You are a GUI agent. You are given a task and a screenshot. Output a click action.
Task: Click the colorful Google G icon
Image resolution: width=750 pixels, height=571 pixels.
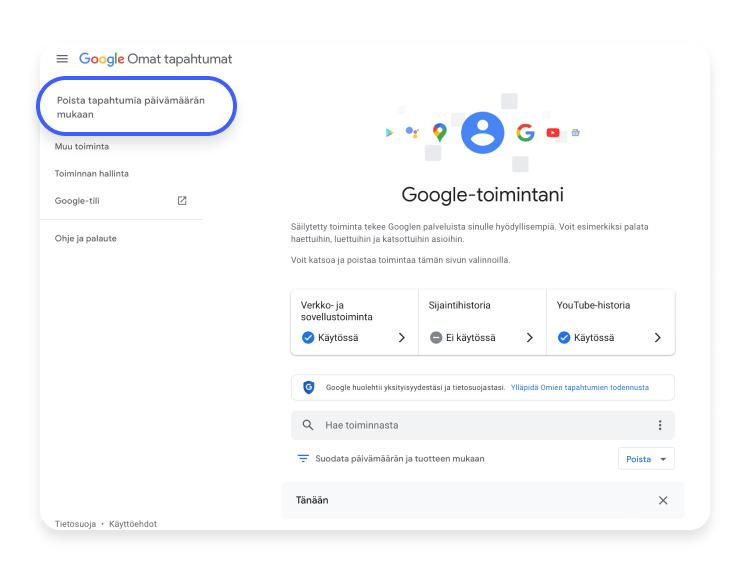525,132
